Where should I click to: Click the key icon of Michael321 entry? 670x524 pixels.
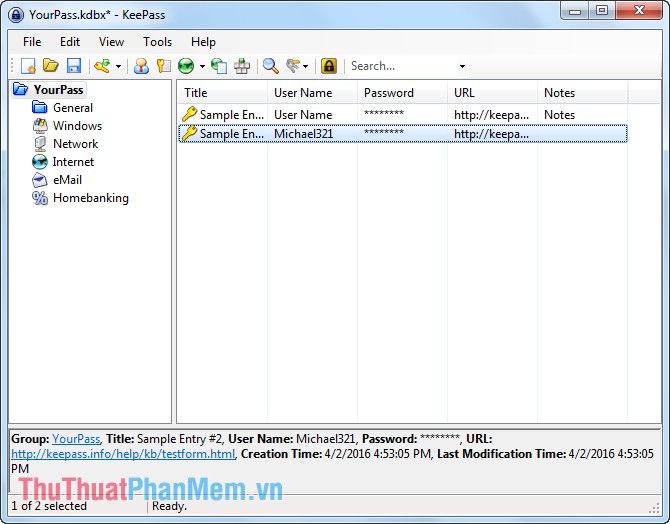pyautogui.click(x=189, y=133)
